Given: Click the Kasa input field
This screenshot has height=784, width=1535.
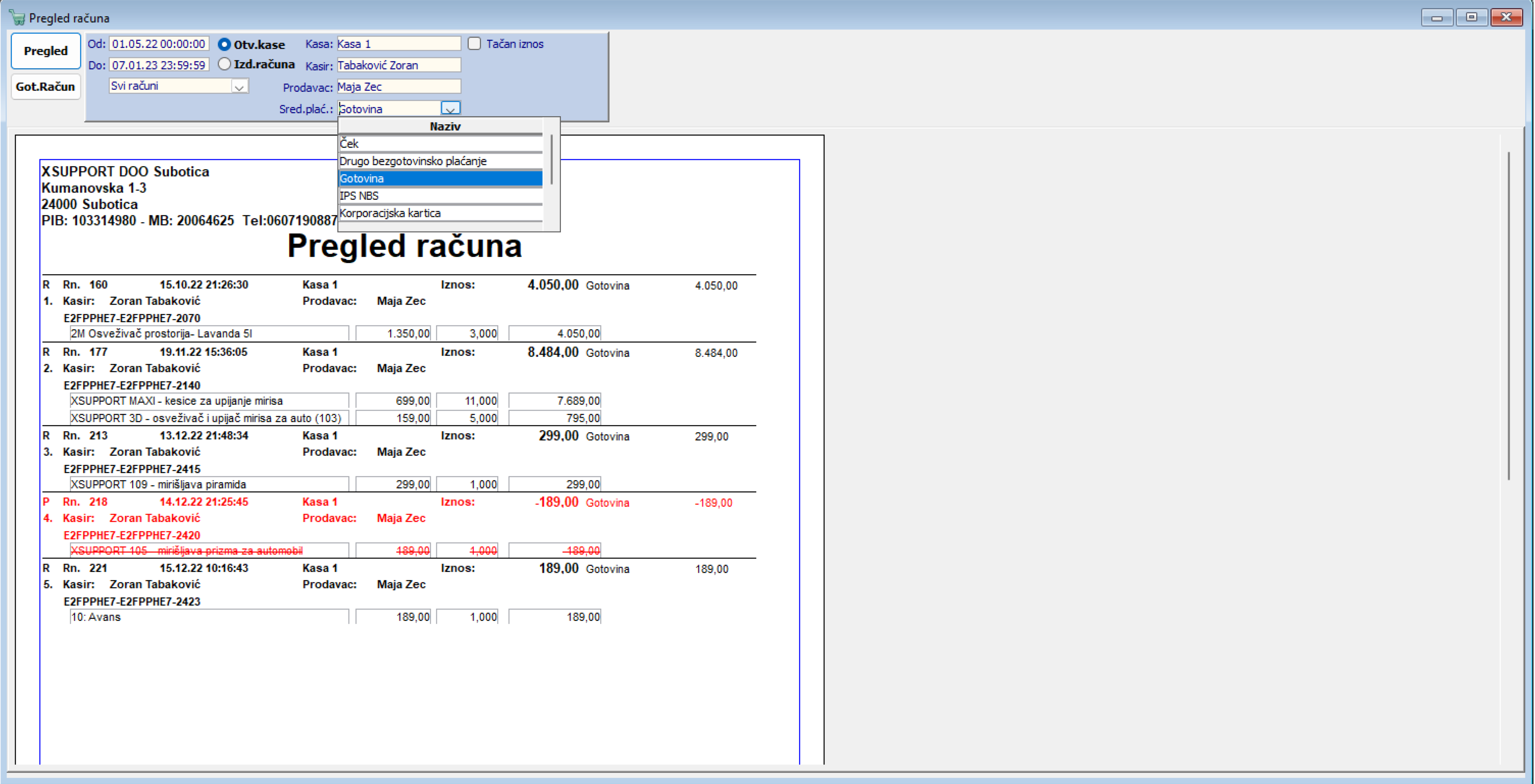Looking at the screenshot, I should [x=399, y=44].
